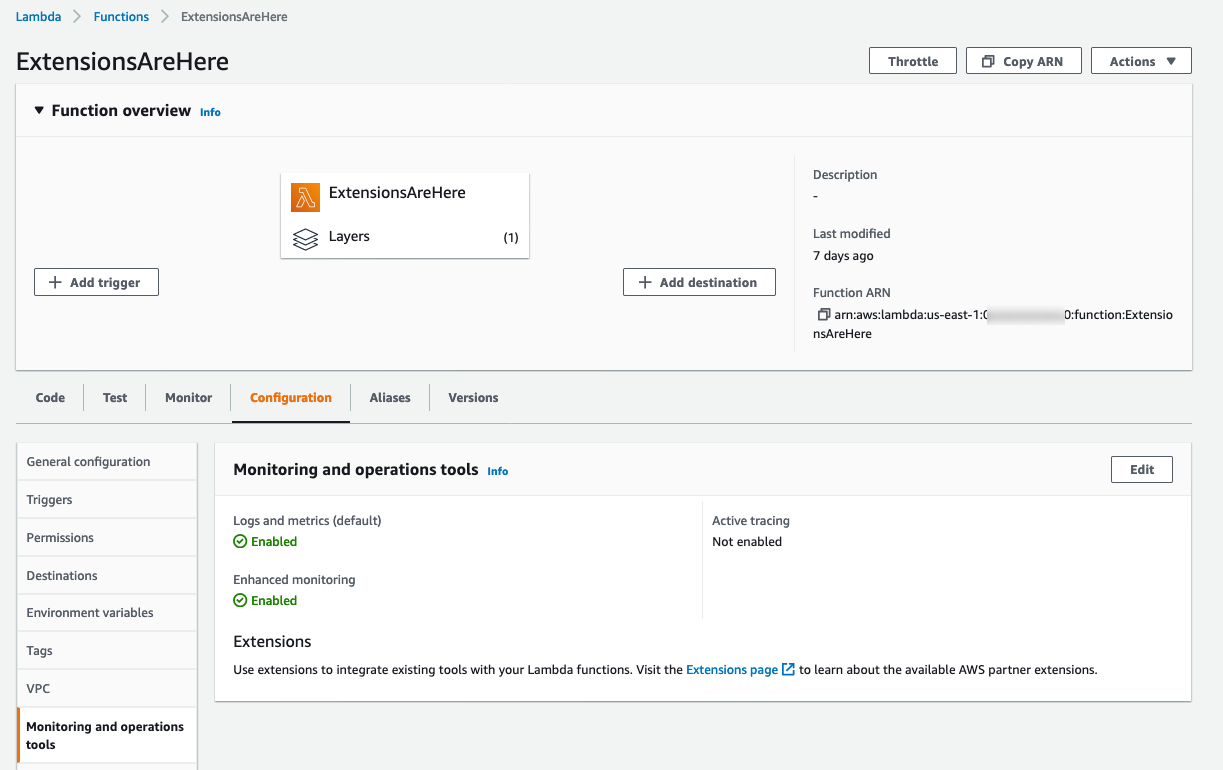The height and width of the screenshot is (770, 1223).
Task: Click Edit in Monitoring and operations tools
Action: [1141, 469]
